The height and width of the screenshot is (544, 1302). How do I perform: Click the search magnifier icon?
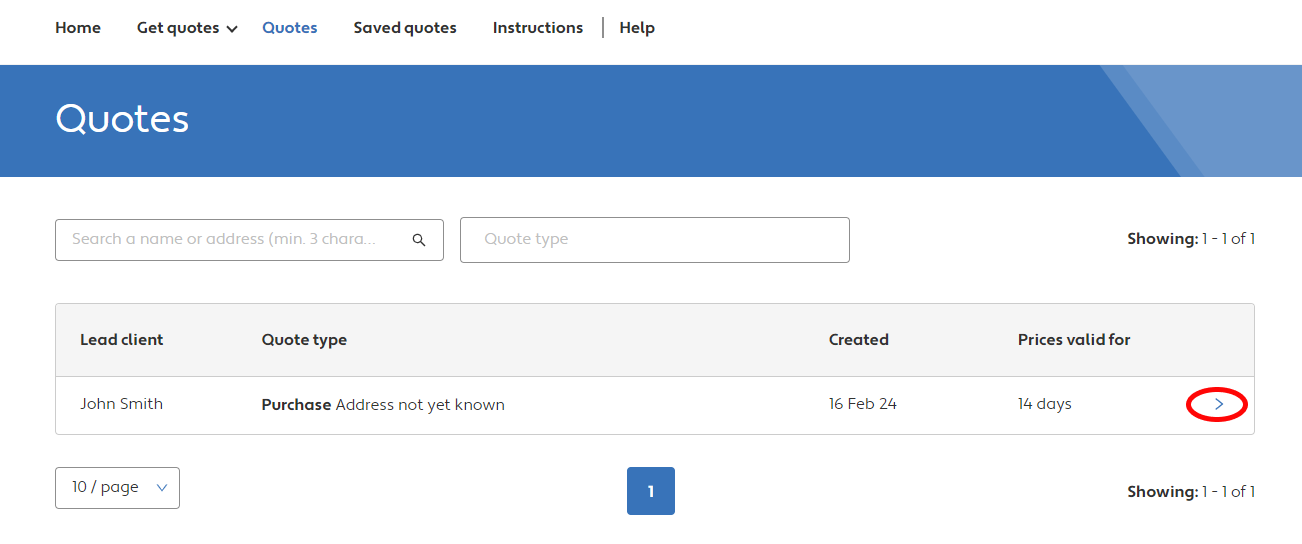[419, 240]
